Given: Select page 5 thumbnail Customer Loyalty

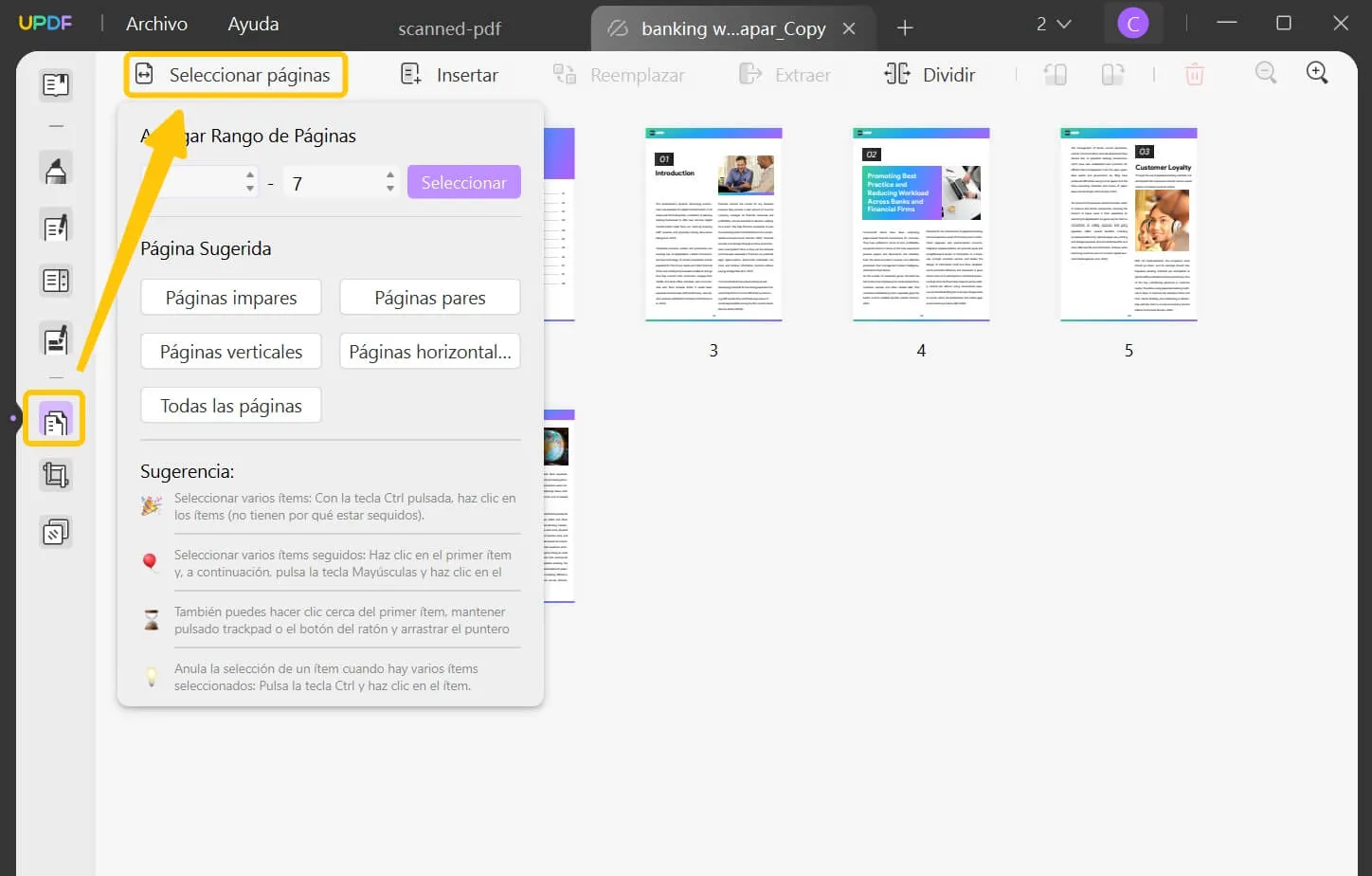Looking at the screenshot, I should [x=1128, y=225].
